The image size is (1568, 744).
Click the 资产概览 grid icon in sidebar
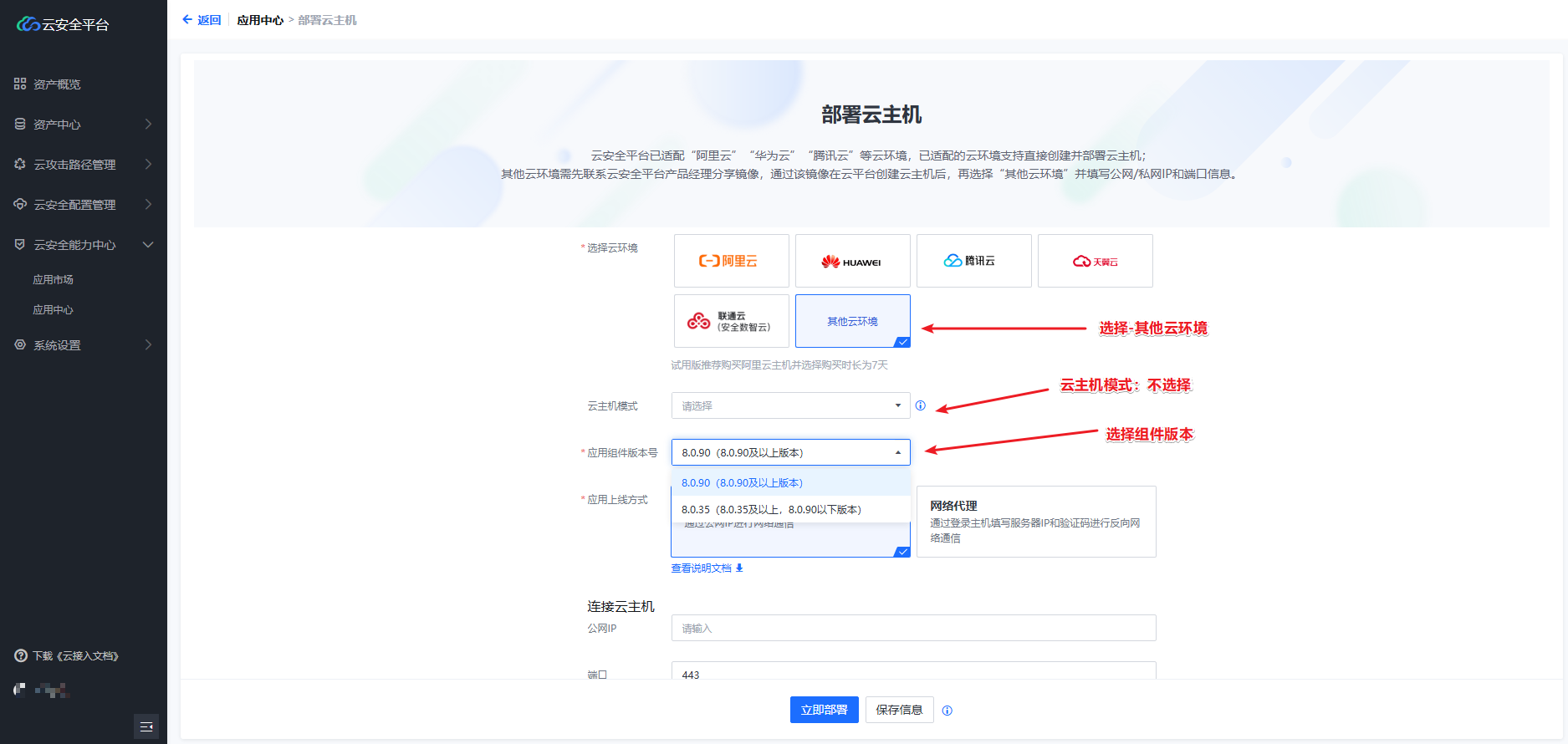20,84
